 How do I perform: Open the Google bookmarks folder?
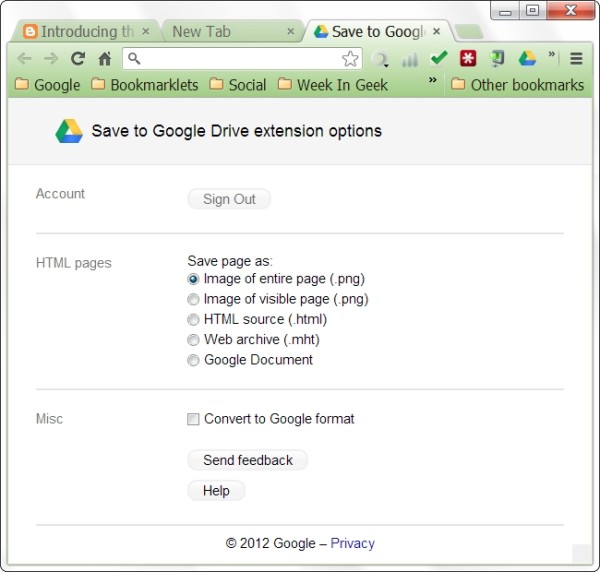tap(48, 85)
